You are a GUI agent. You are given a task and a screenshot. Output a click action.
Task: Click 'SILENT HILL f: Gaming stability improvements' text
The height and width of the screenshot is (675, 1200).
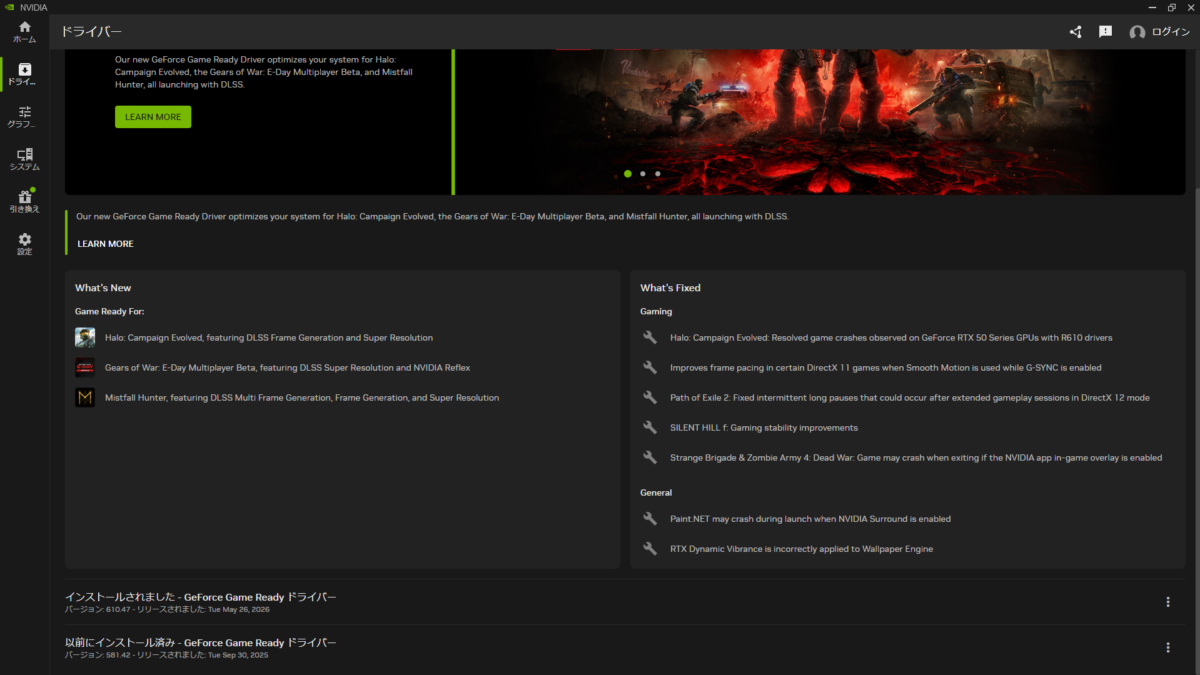[764, 428]
